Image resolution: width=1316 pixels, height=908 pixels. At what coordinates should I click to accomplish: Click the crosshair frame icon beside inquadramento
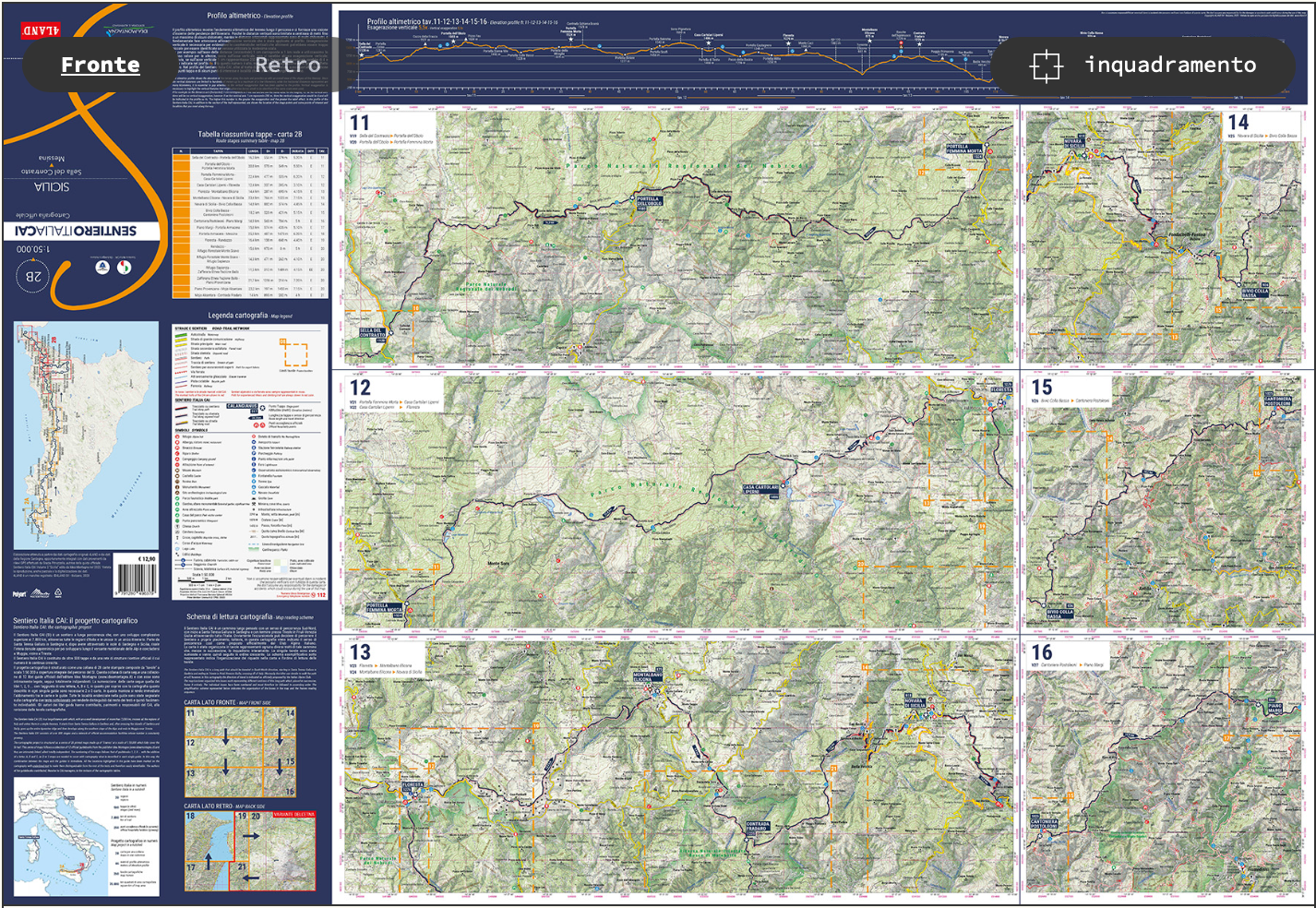point(1046,66)
